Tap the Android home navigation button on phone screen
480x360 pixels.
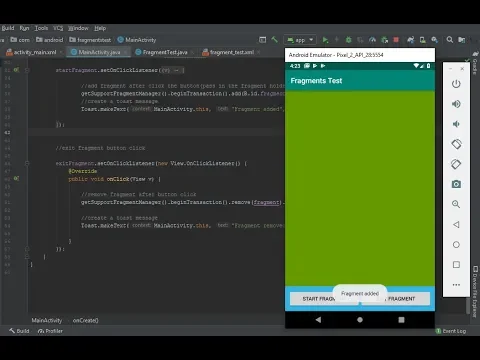(x=360, y=320)
